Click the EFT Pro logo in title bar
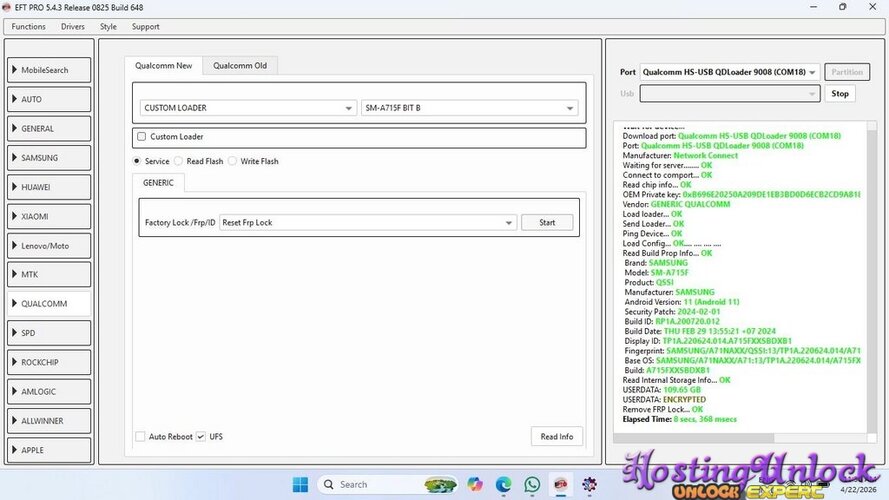 pyautogui.click(x=6, y=7)
